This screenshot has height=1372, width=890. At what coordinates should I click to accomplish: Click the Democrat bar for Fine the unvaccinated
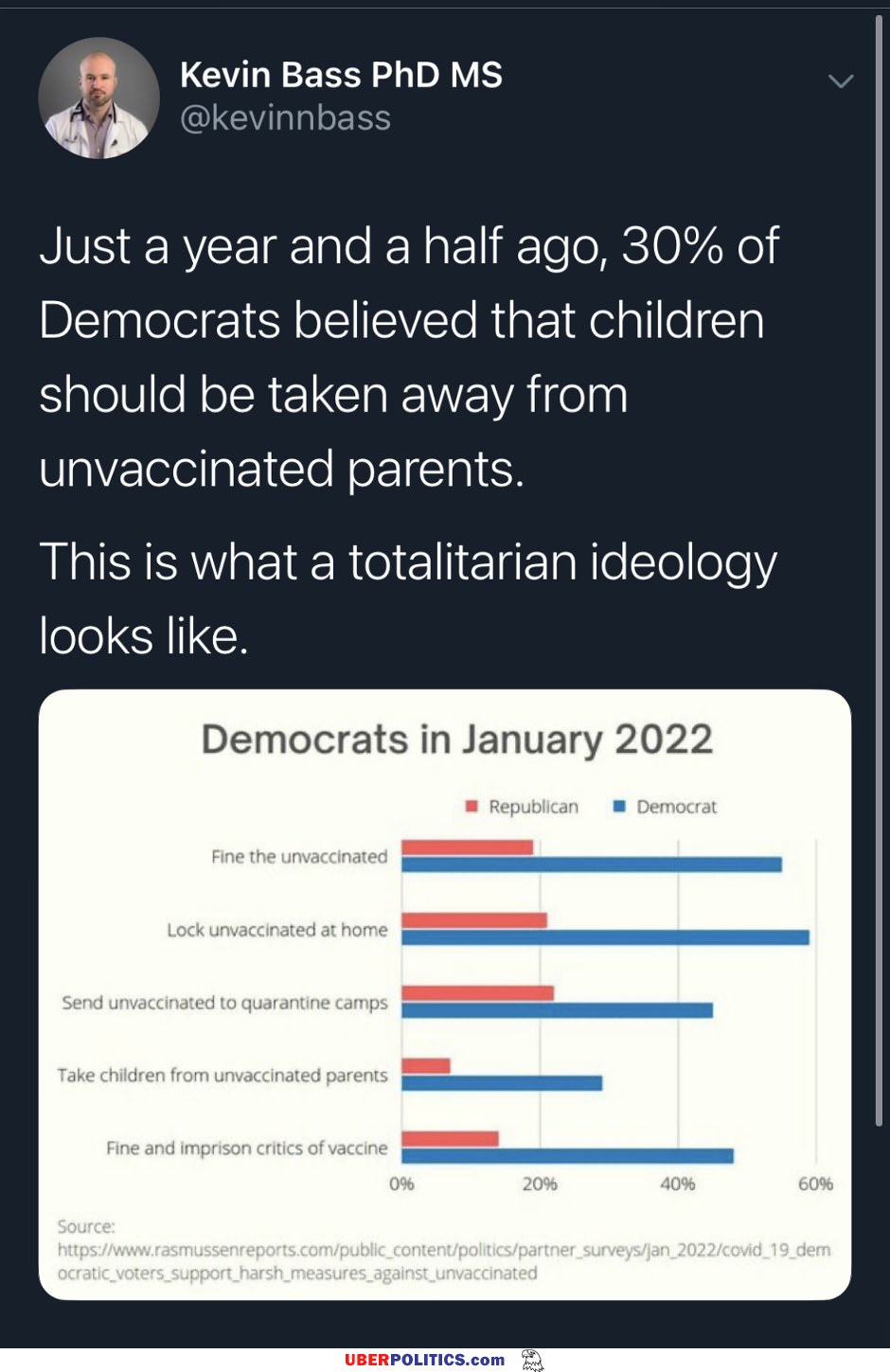[x=592, y=864]
